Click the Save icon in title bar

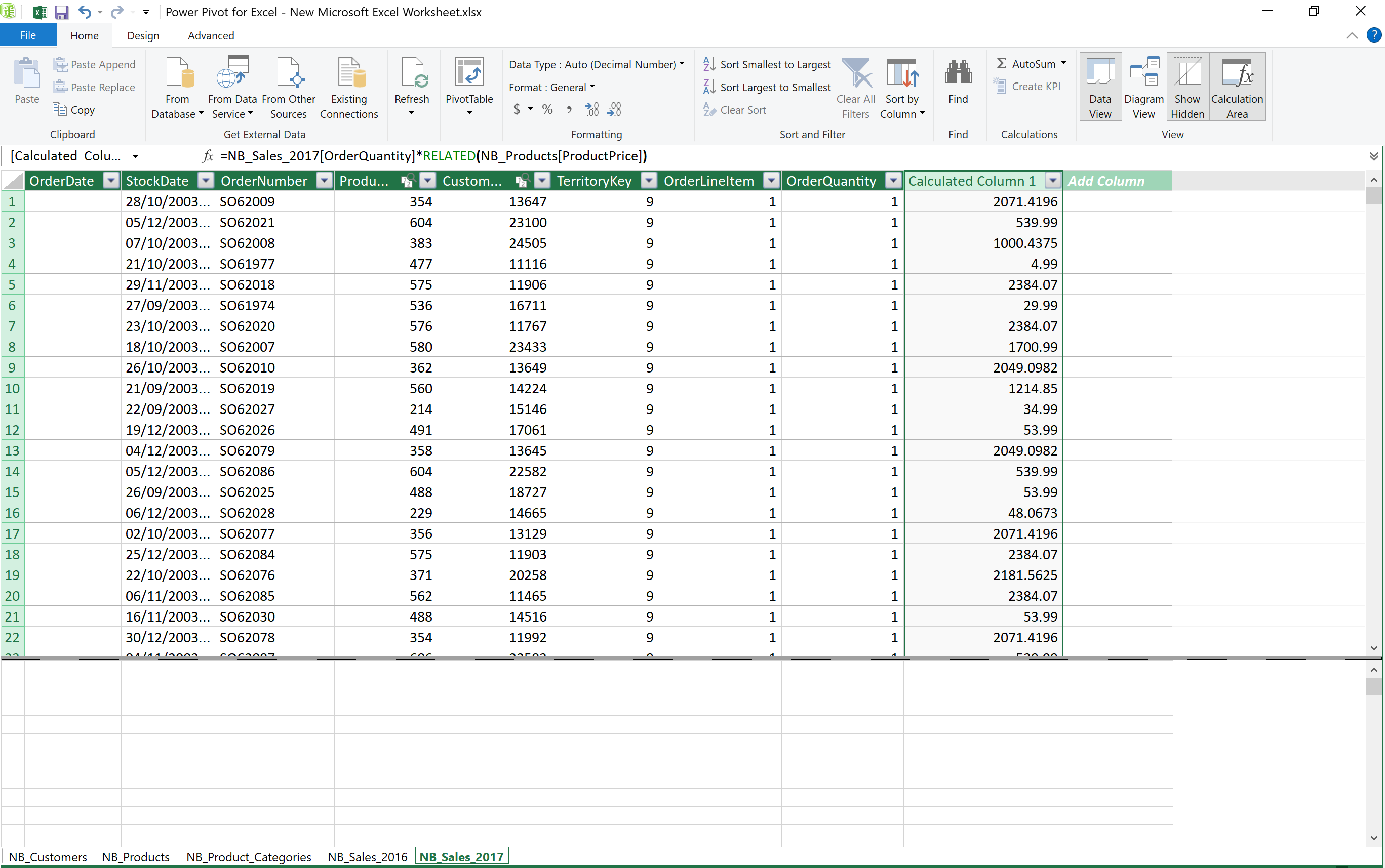tap(62, 12)
